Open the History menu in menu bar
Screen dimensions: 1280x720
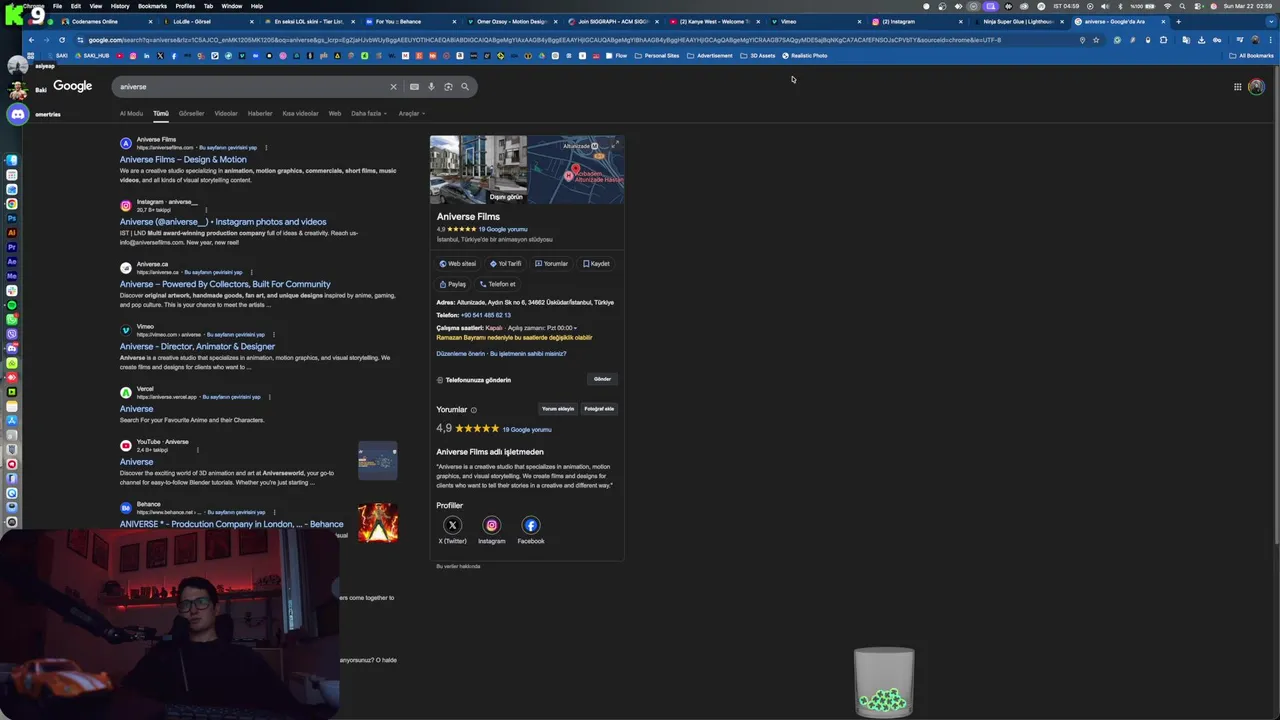[x=120, y=6]
